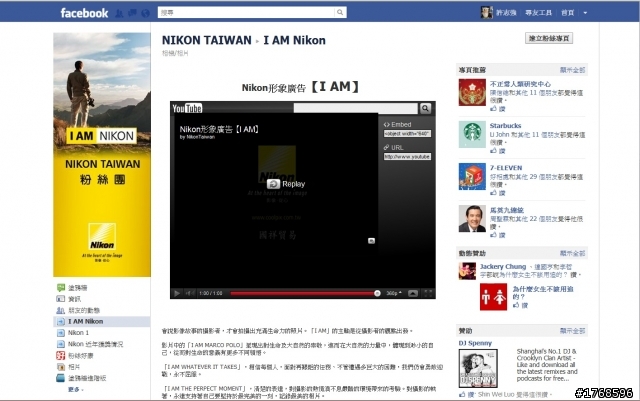Image resolution: width=640 pixels, height=401 pixels.
Task: Show all recommended pages
Action: pos(572,70)
